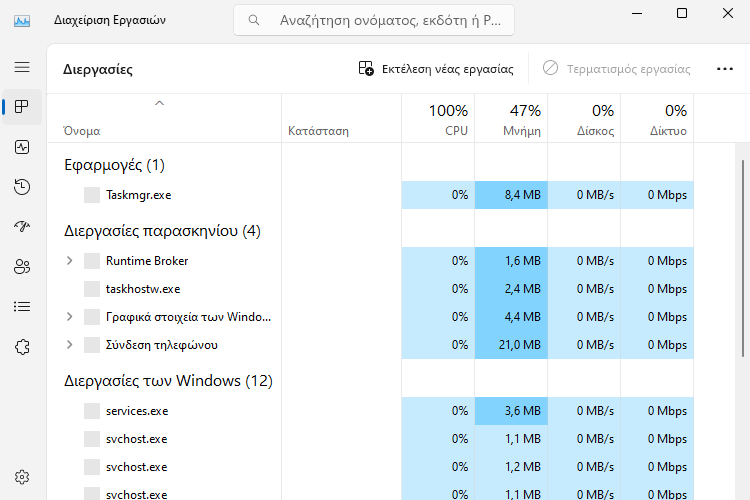
Task: Open the Users page icon
Action: coord(22,267)
